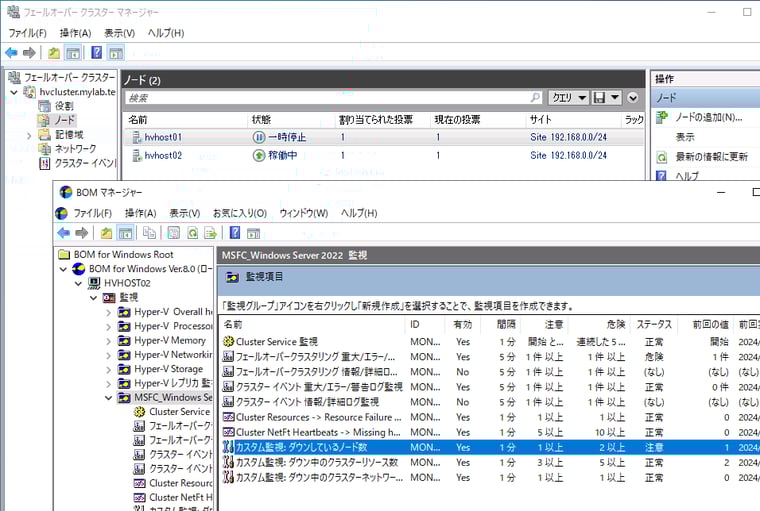Click the round expand chevron next to search bar
The height and width of the screenshot is (511, 760).
pos(633,98)
